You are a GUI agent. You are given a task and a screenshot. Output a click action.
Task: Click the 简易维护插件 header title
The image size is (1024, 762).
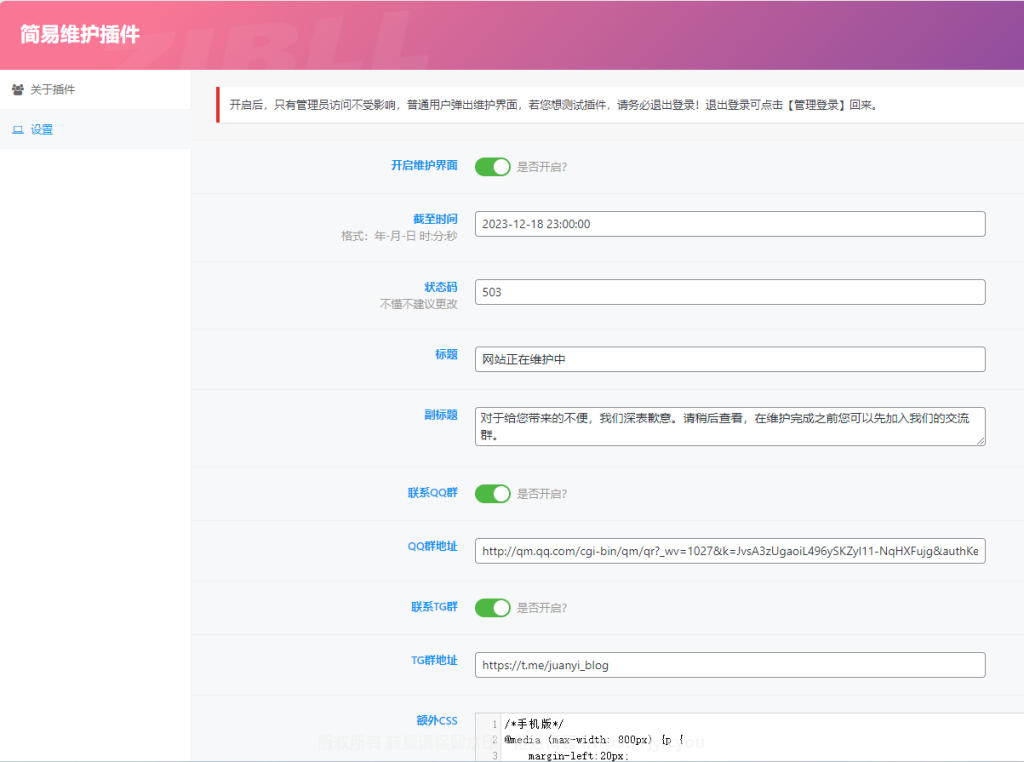(80, 35)
